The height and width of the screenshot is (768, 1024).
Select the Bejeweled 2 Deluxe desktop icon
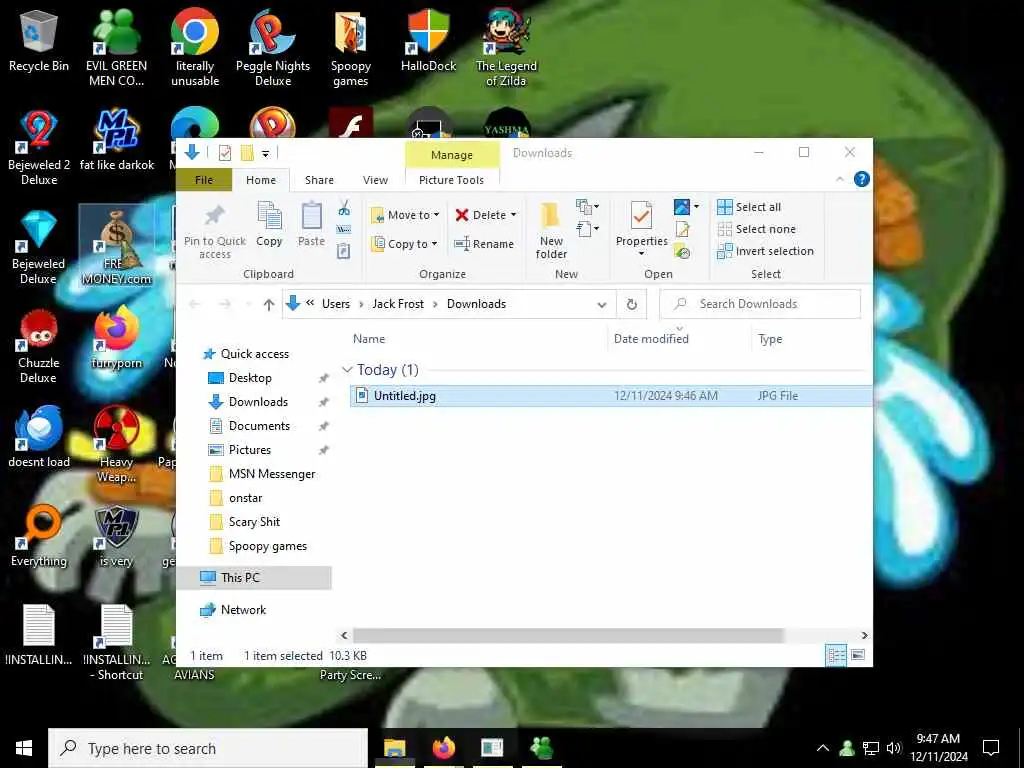(39, 147)
